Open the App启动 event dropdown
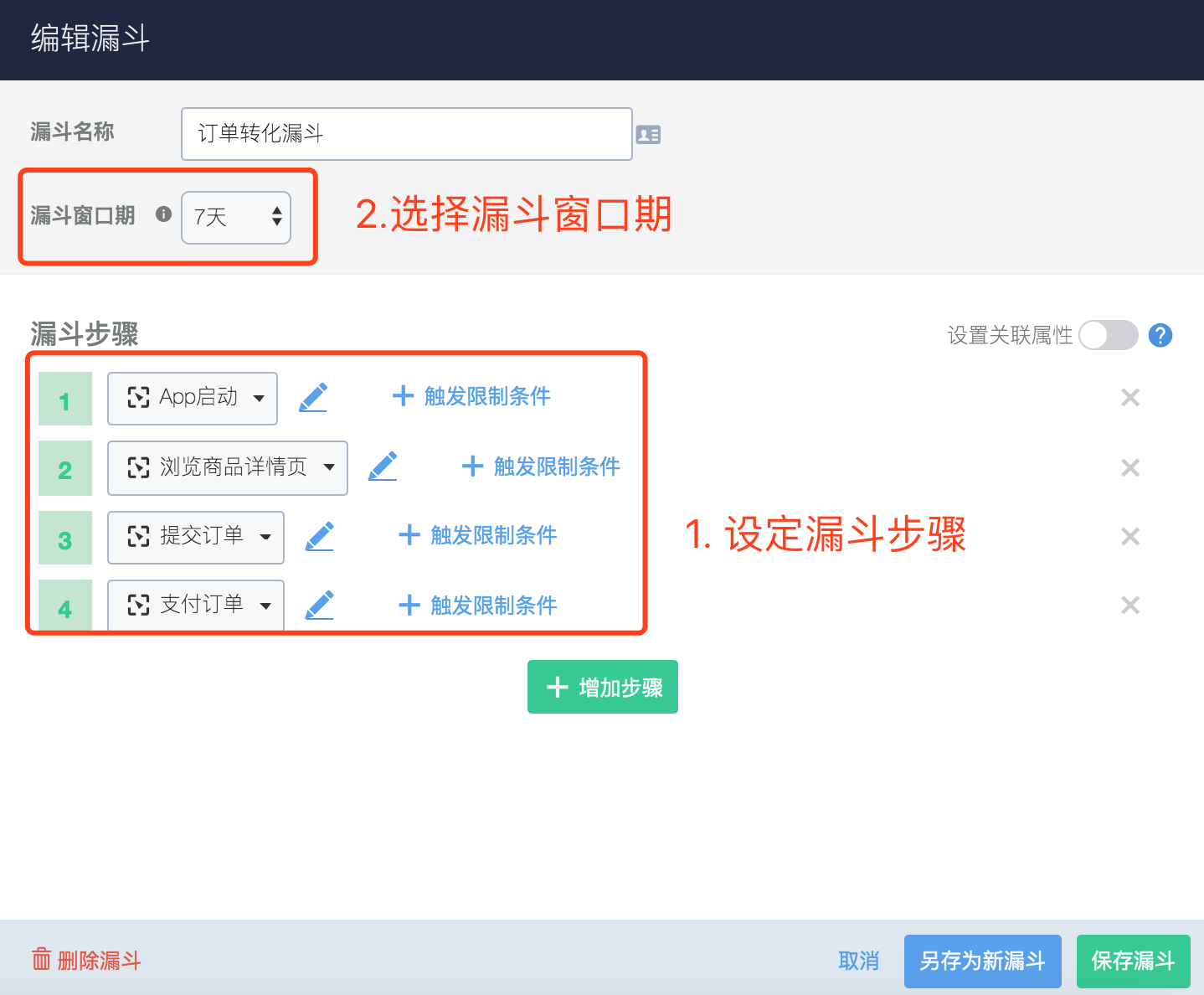The height and width of the screenshot is (995, 1204). pos(192,398)
